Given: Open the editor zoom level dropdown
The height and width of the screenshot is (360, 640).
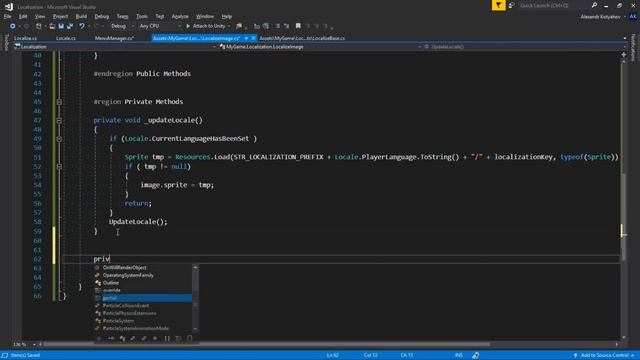Looking at the screenshot, I should pos(24,344).
